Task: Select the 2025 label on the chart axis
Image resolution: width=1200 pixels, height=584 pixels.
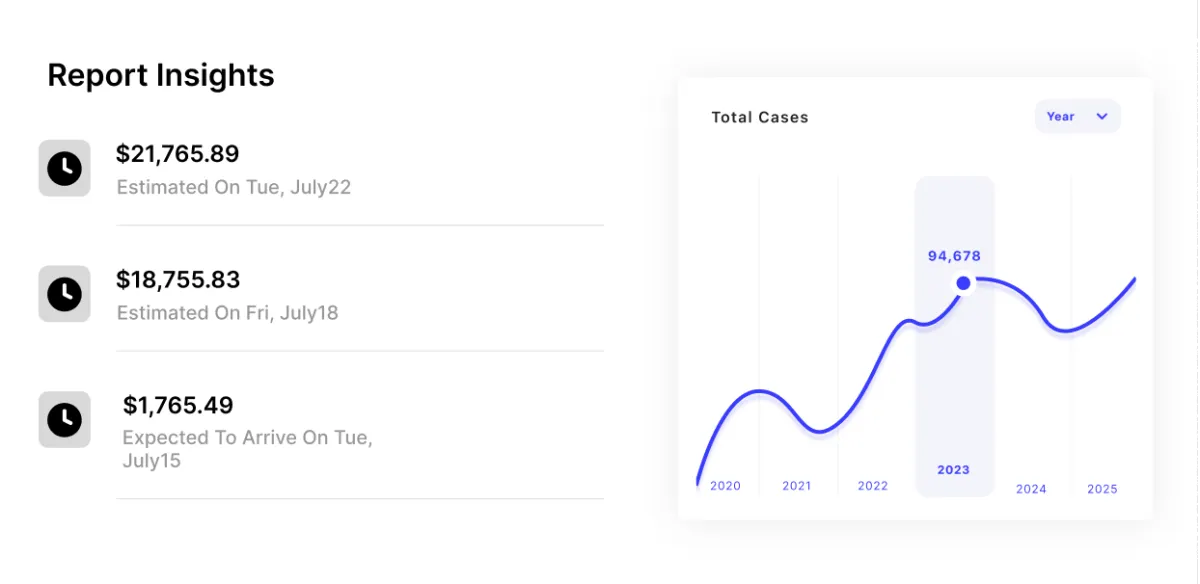Action: 1102,489
